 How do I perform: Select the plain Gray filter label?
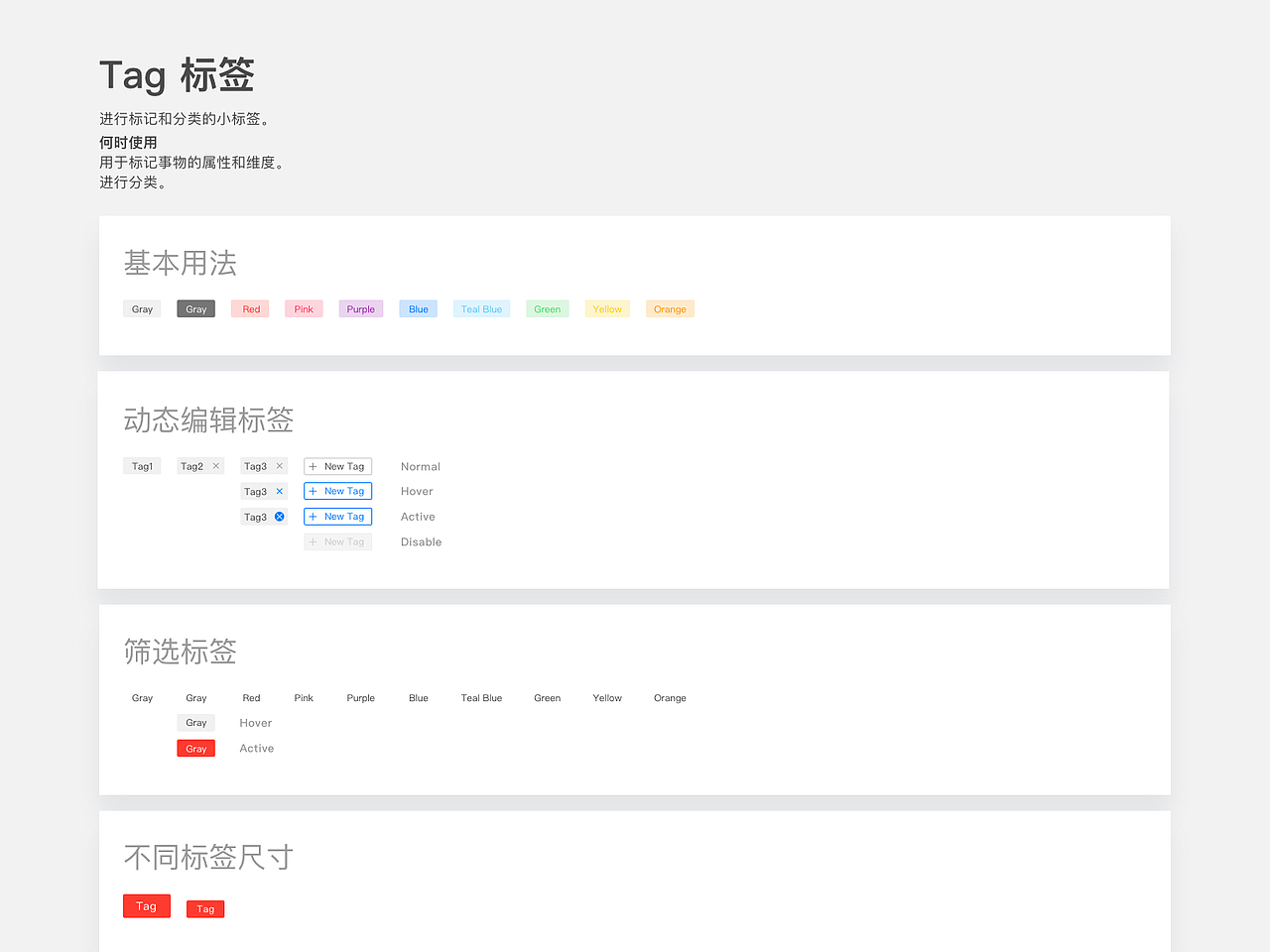(142, 698)
